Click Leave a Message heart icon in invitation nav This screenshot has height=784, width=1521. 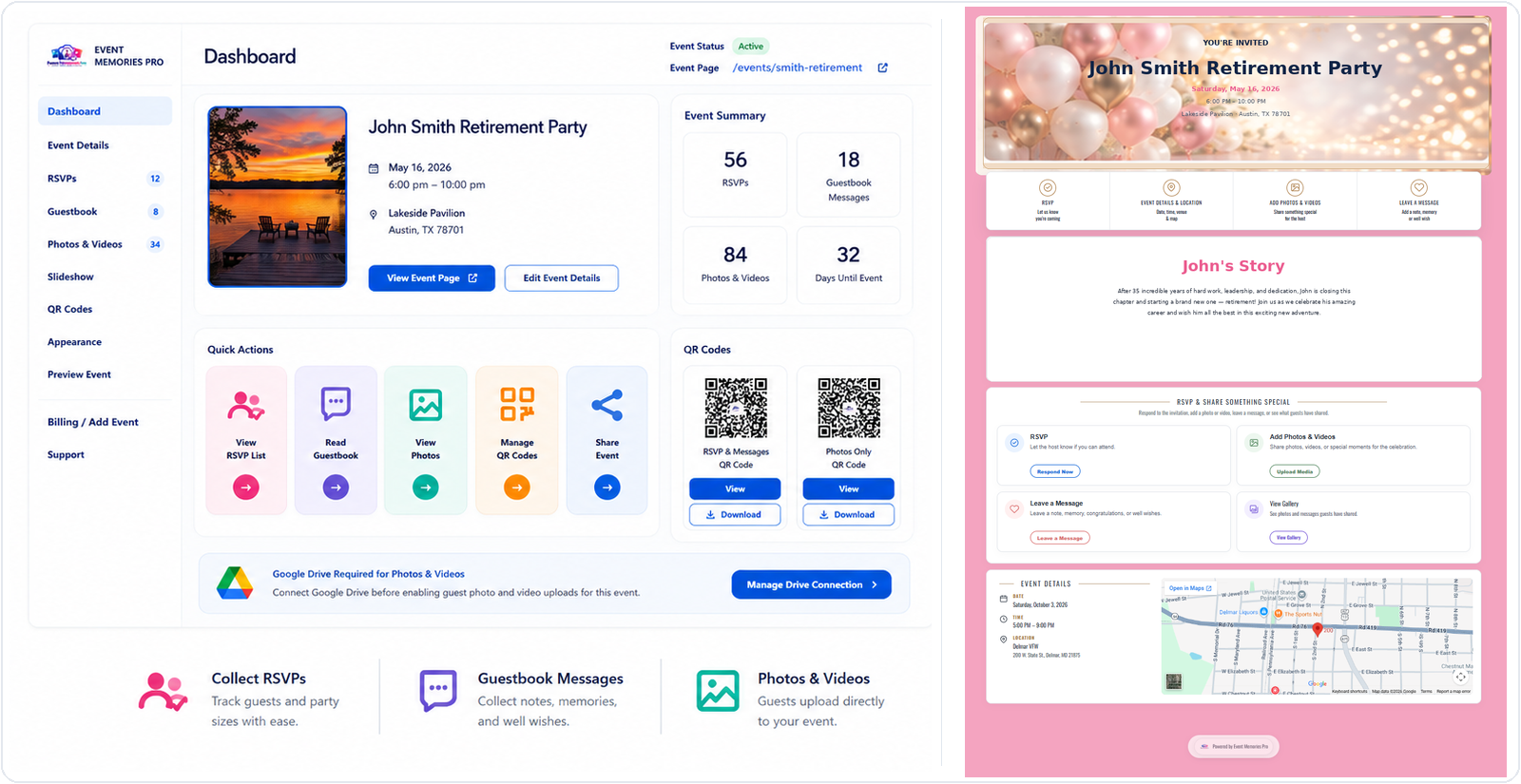[x=1418, y=188]
